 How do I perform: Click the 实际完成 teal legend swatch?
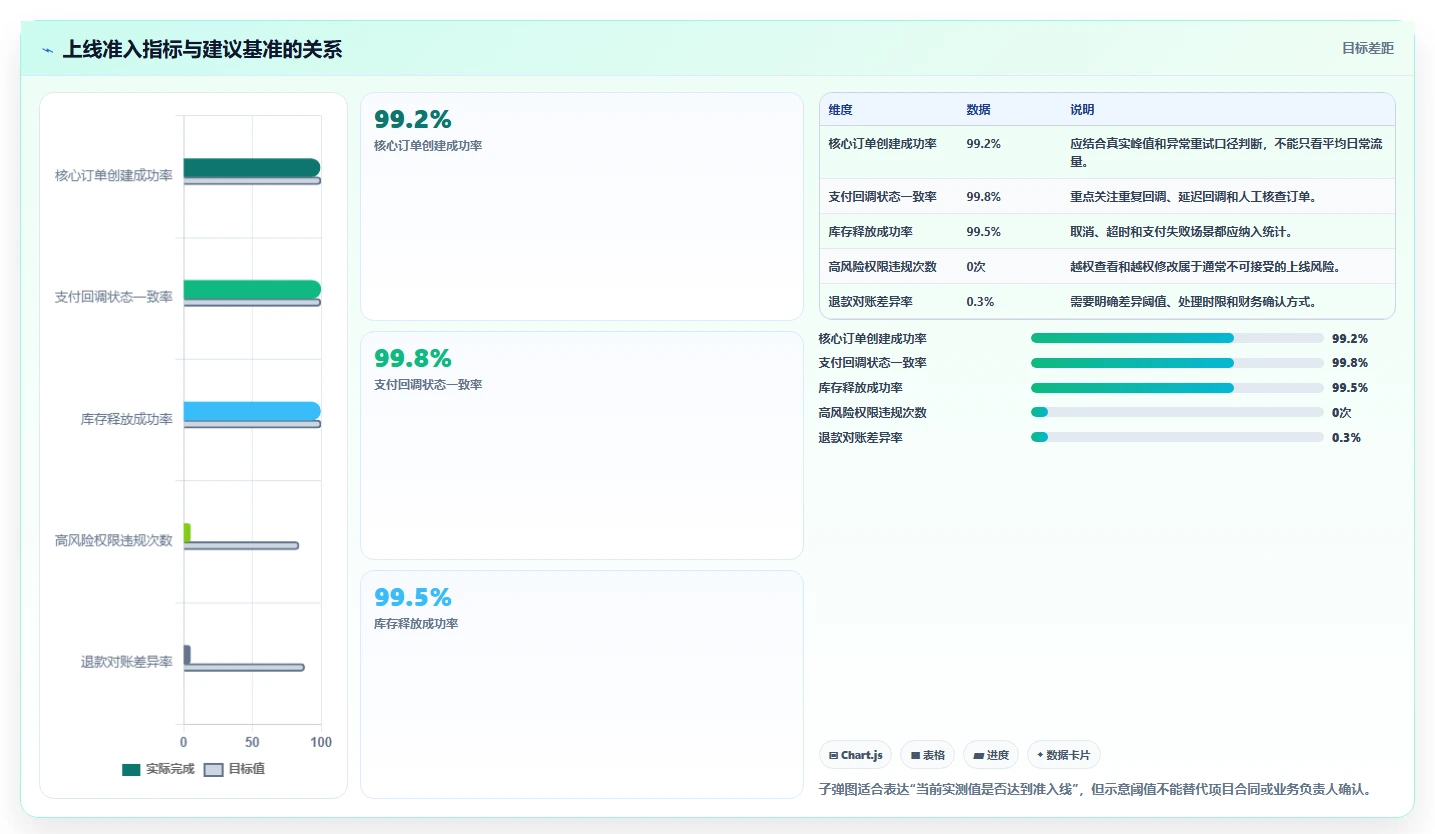click(x=131, y=770)
